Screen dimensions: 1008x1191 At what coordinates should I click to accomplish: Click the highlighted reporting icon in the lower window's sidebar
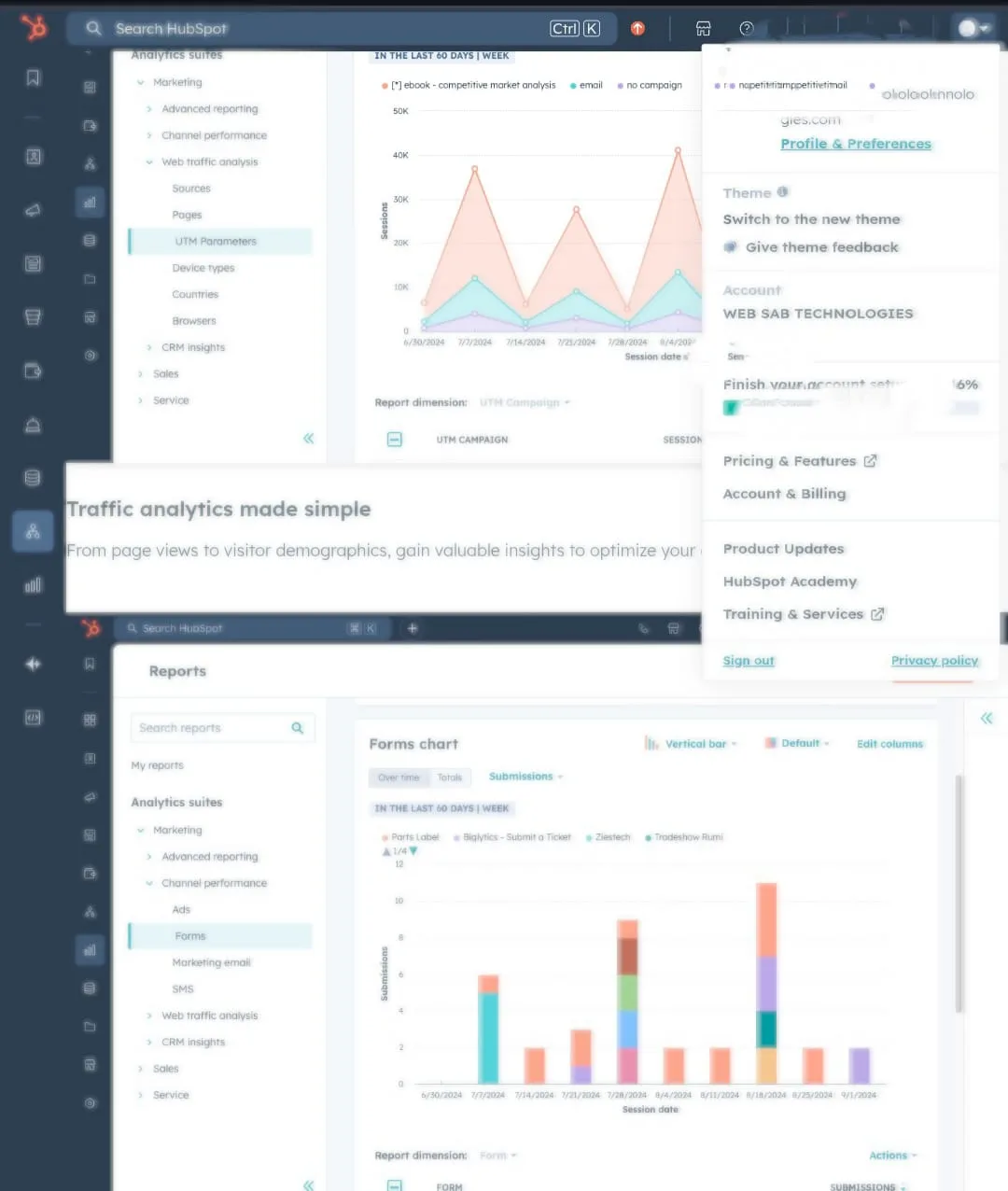[x=90, y=950]
